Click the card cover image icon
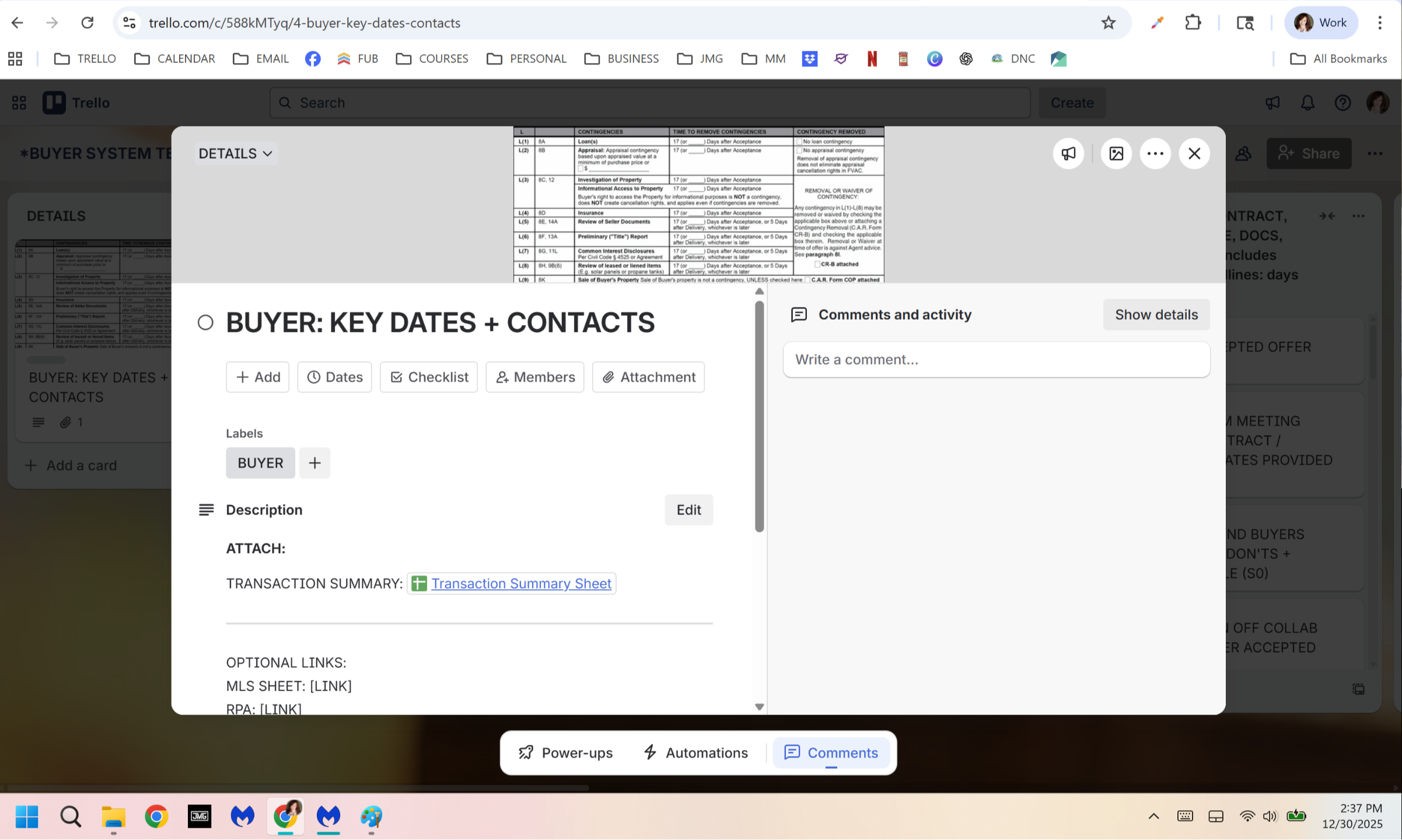Screen dimensions: 1402x840 click(1116, 153)
